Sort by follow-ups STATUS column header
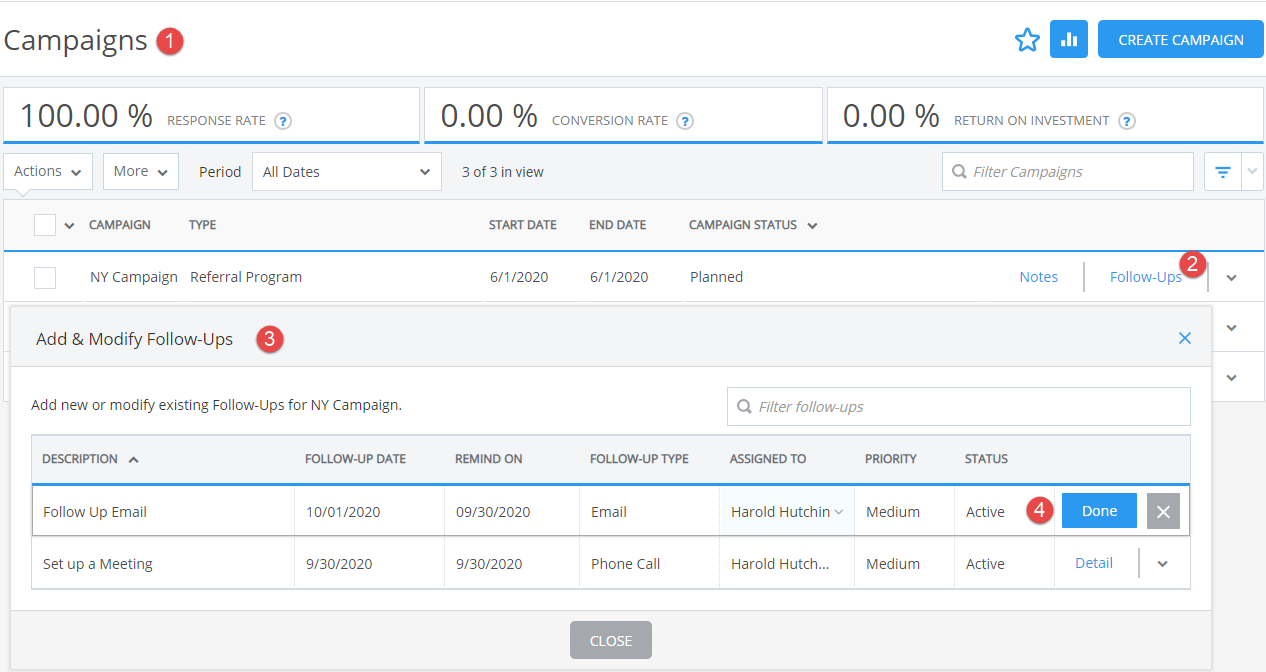 [x=986, y=459]
